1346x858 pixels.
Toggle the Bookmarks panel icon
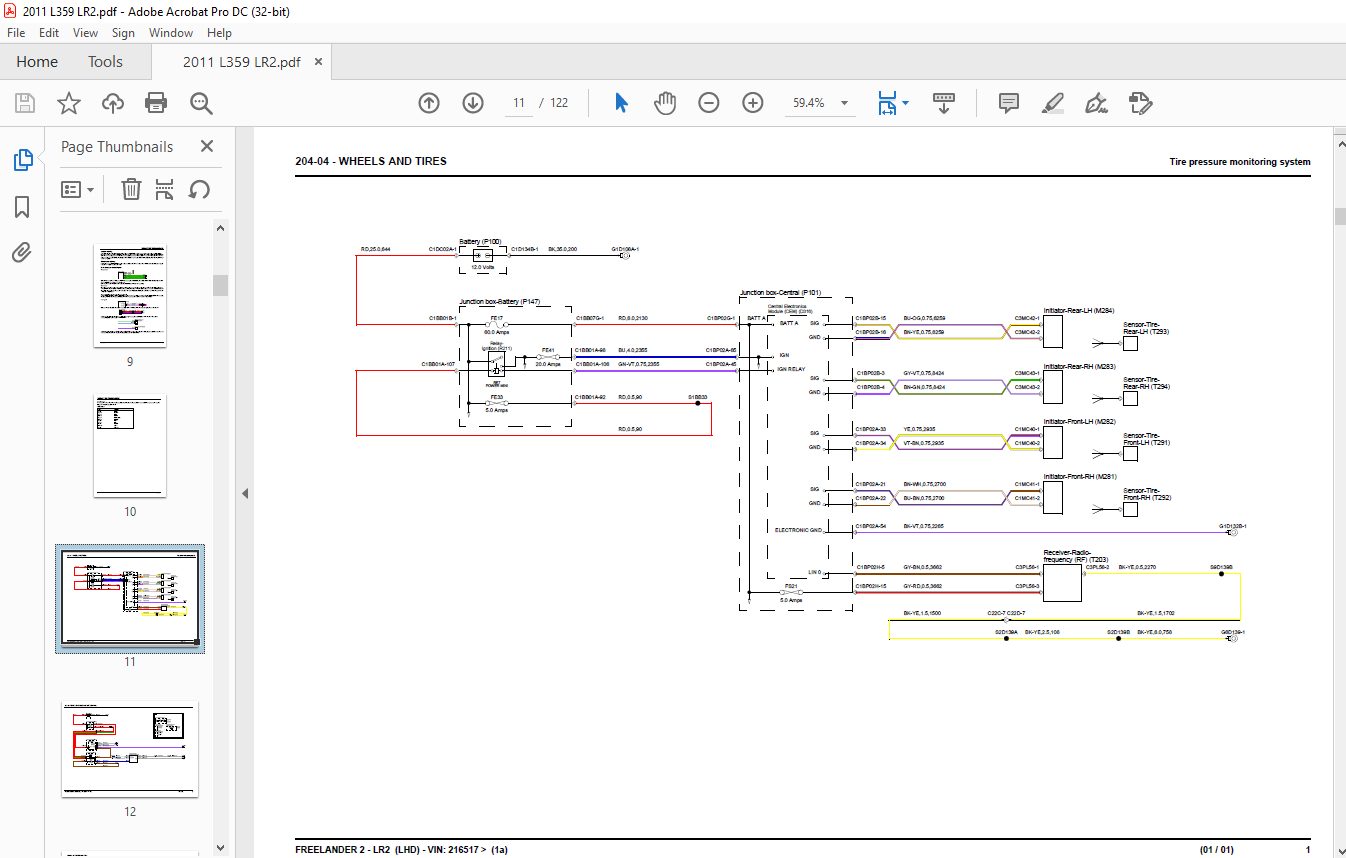pyautogui.click(x=22, y=207)
